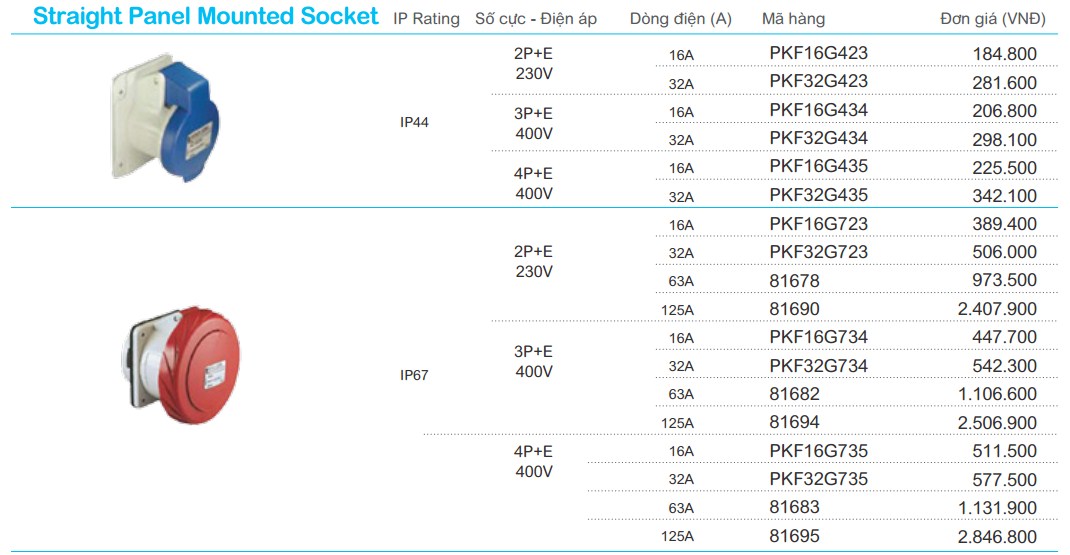Image resolution: width=1070 pixels, height=555 pixels.
Task: Click price 184.800
Action: 1004,54
